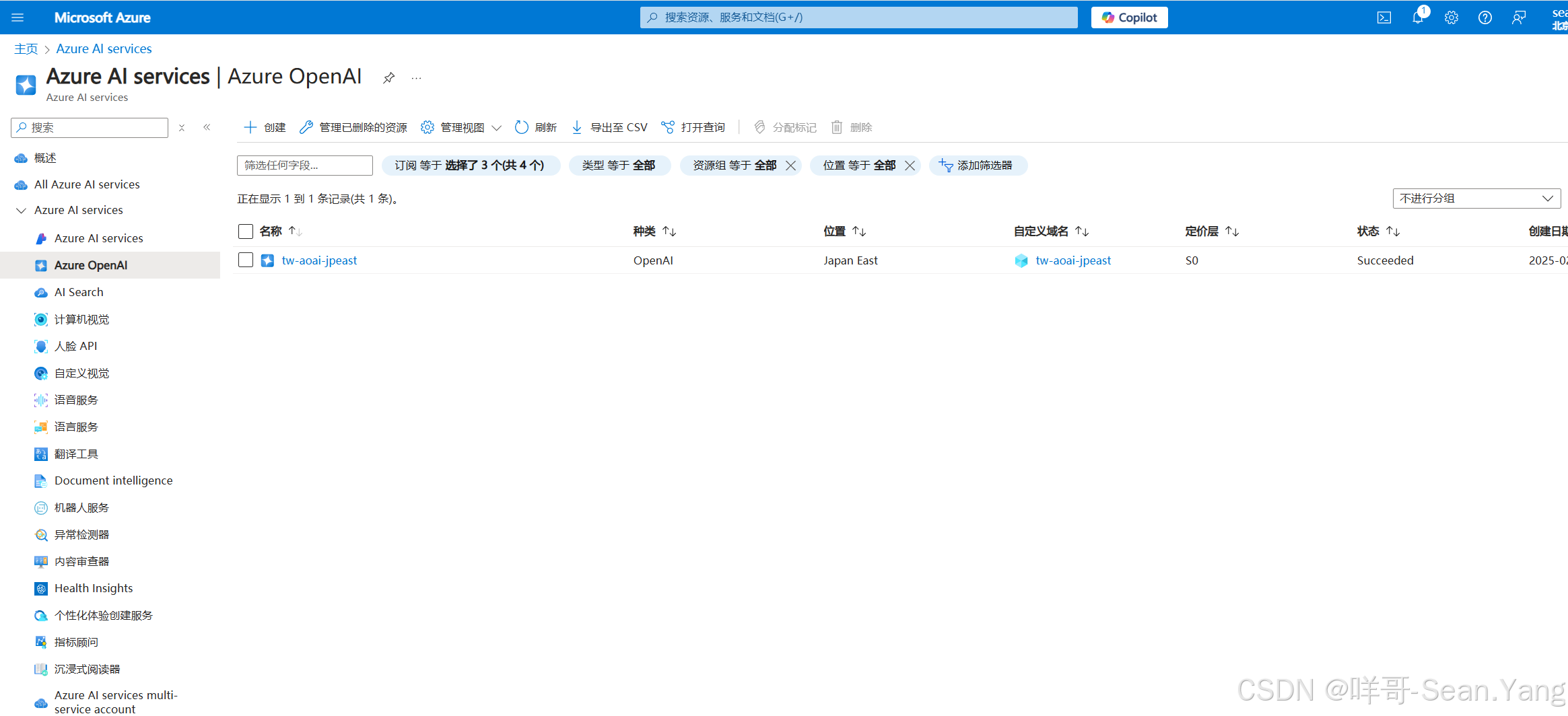The height and width of the screenshot is (716, 1568).
Task: Toggle the select-all header checkbox
Action: 246,231
